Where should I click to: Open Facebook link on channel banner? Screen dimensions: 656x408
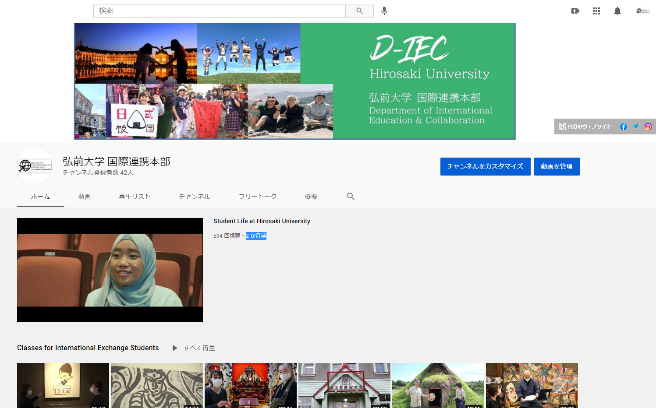coord(623,126)
